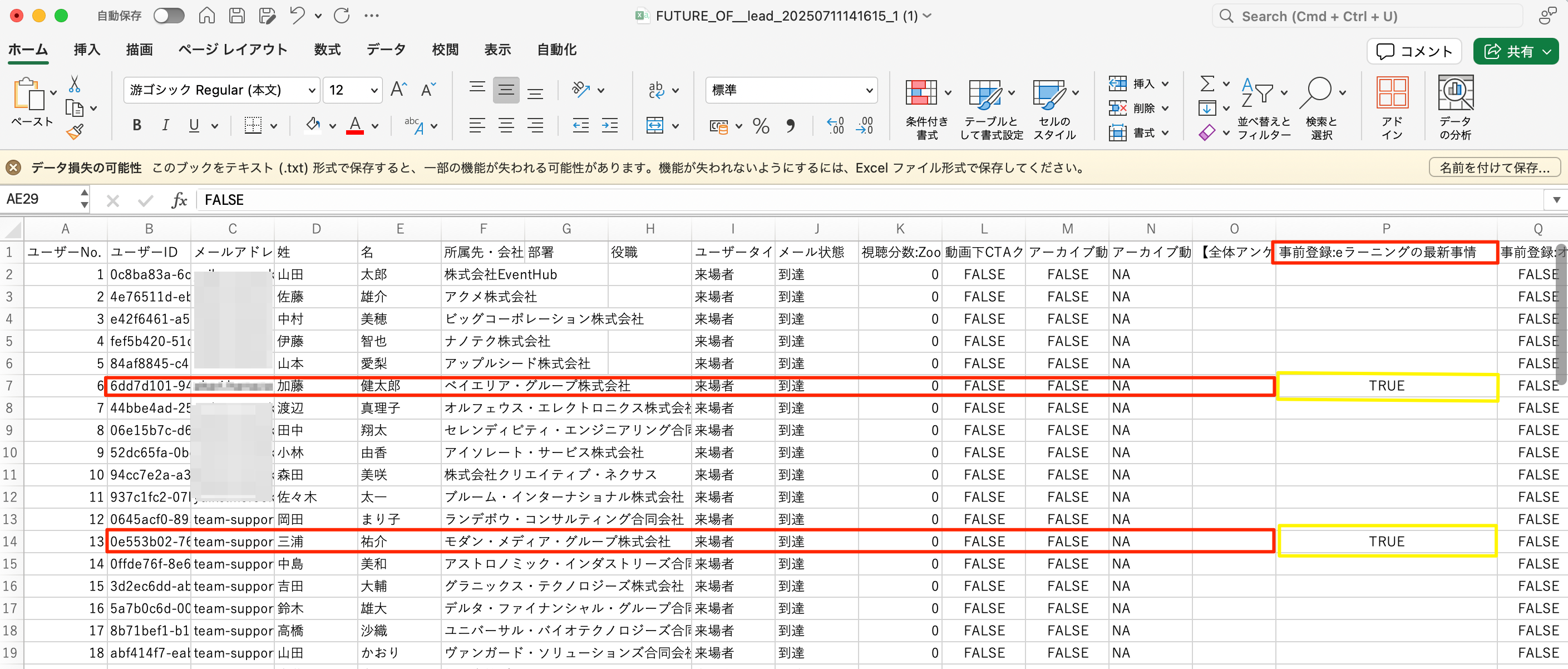Open the 描画 ribbon tab
The width and height of the screenshot is (1568, 669).
[140, 50]
